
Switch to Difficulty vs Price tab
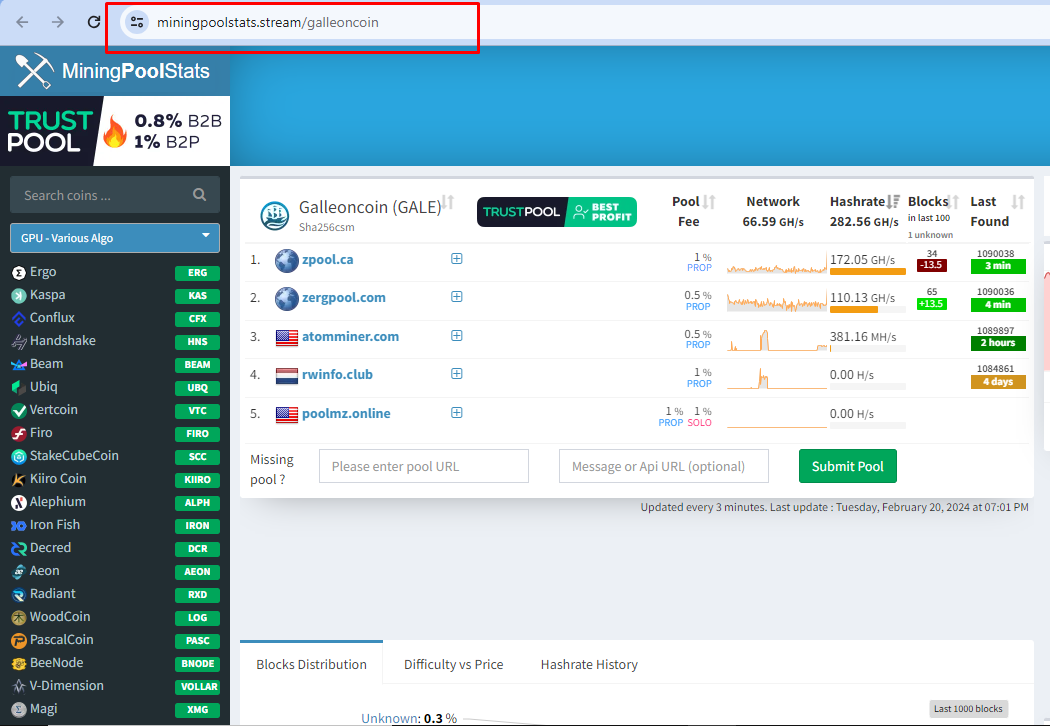point(453,664)
